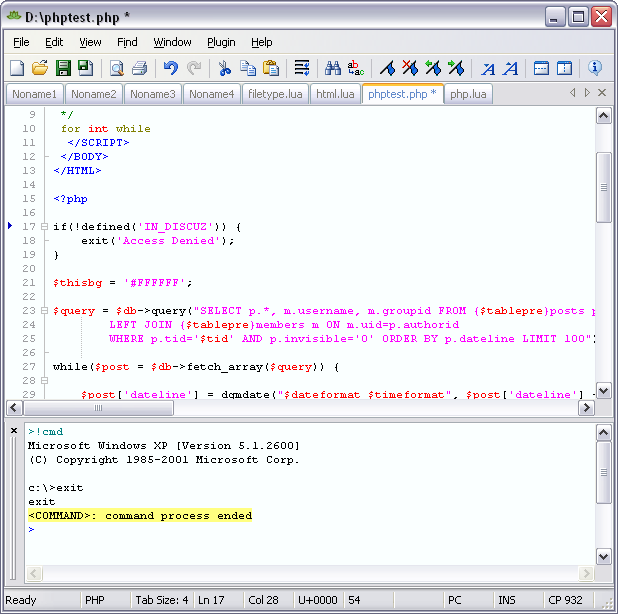
Task: Switch to the html.lua tab
Action: (x=335, y=94)
